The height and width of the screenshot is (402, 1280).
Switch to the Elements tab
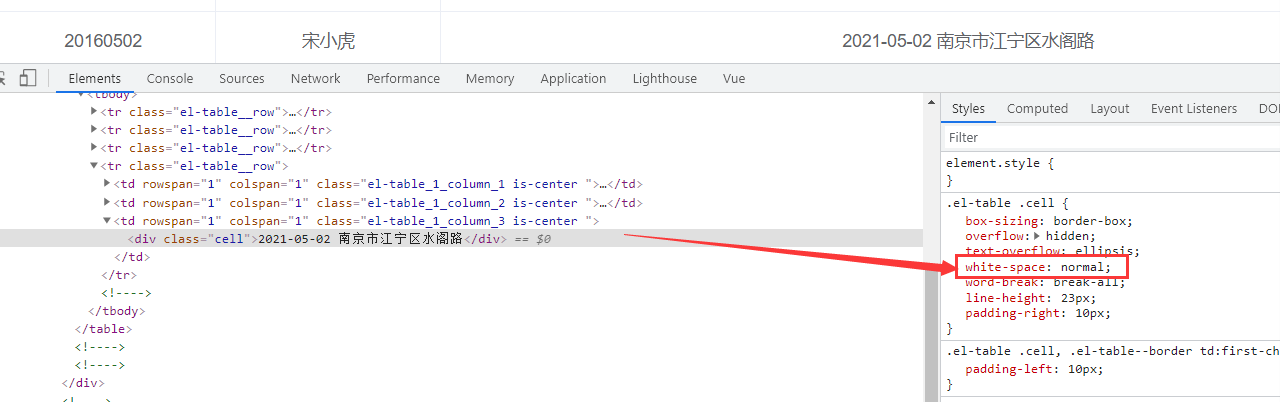(x=95, y=78)
